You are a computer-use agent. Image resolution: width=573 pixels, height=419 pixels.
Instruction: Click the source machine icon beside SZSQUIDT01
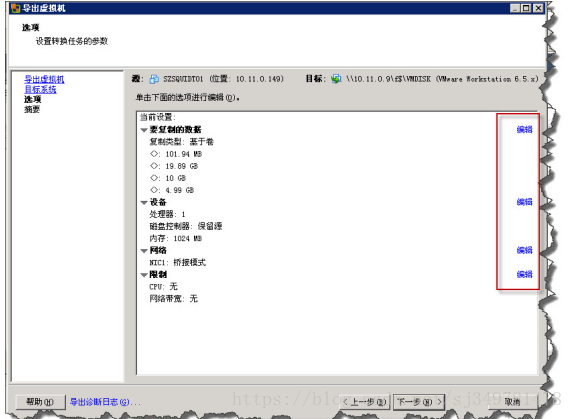155,79
